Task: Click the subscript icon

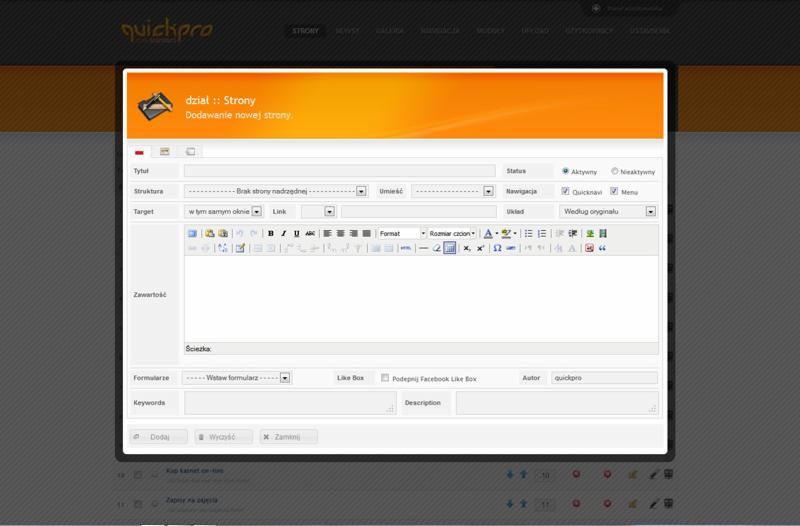Action: coord(467,247)
